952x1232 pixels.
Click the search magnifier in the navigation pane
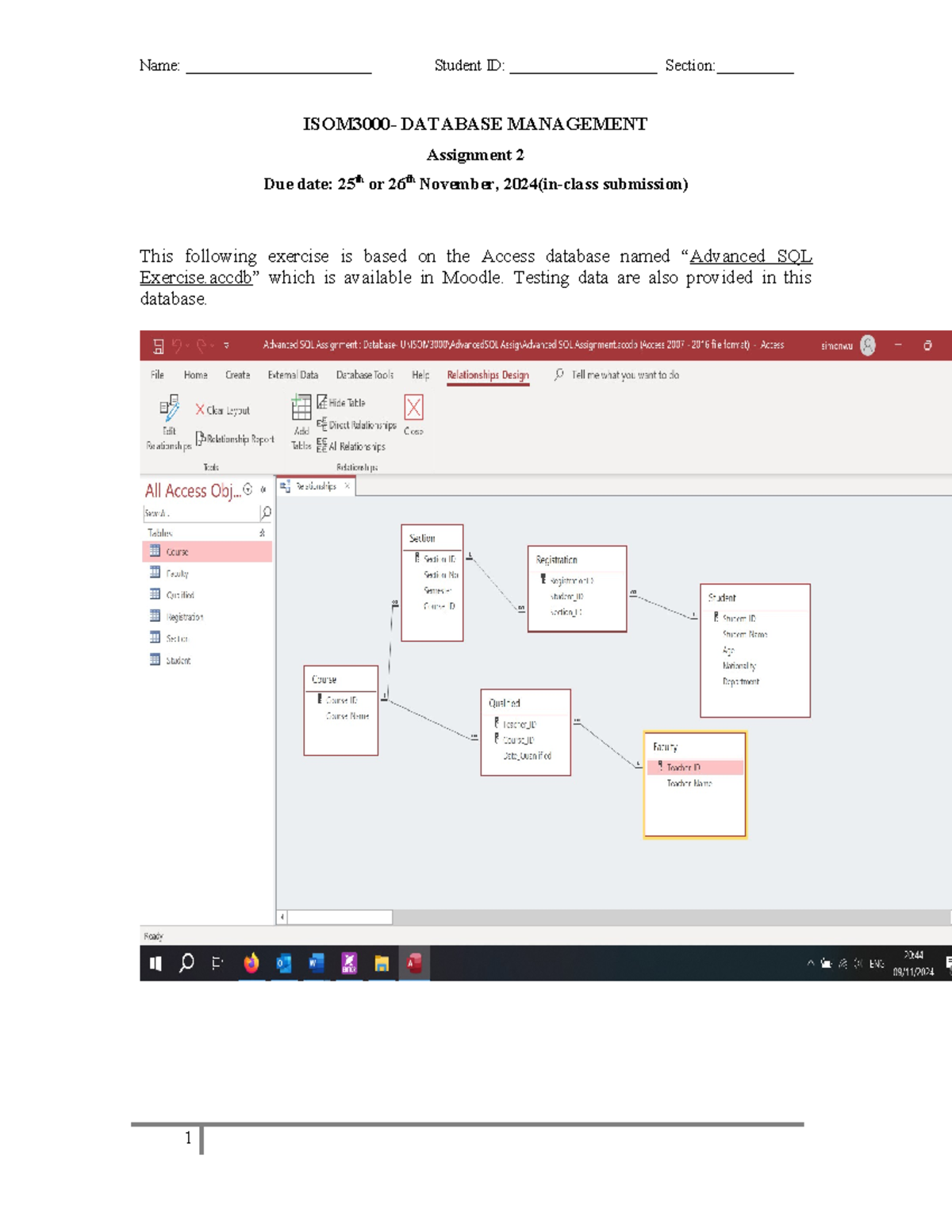tap(266, 514)
